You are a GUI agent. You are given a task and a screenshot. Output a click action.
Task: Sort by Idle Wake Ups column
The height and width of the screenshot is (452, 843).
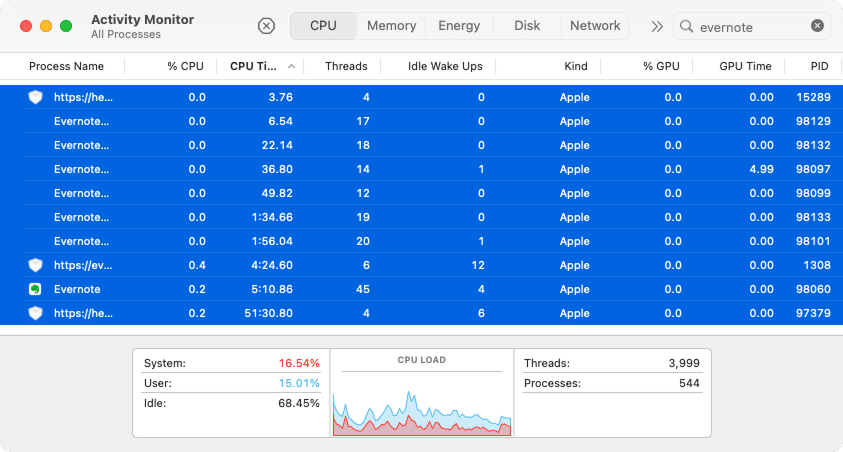click(x=445, y=66)
